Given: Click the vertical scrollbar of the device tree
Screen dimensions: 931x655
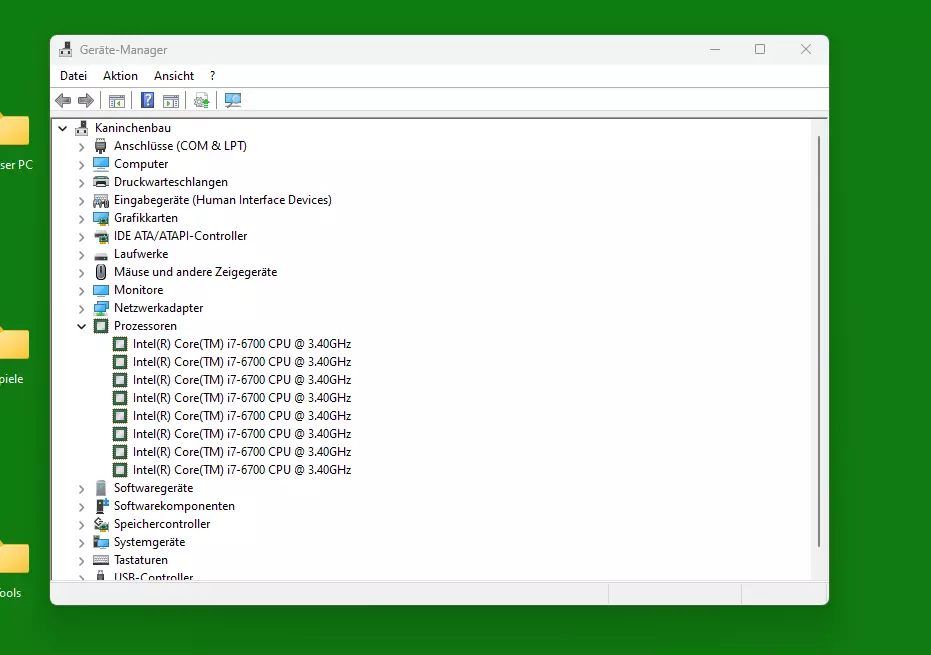Looking at the screenshot, I should (819, 341).
